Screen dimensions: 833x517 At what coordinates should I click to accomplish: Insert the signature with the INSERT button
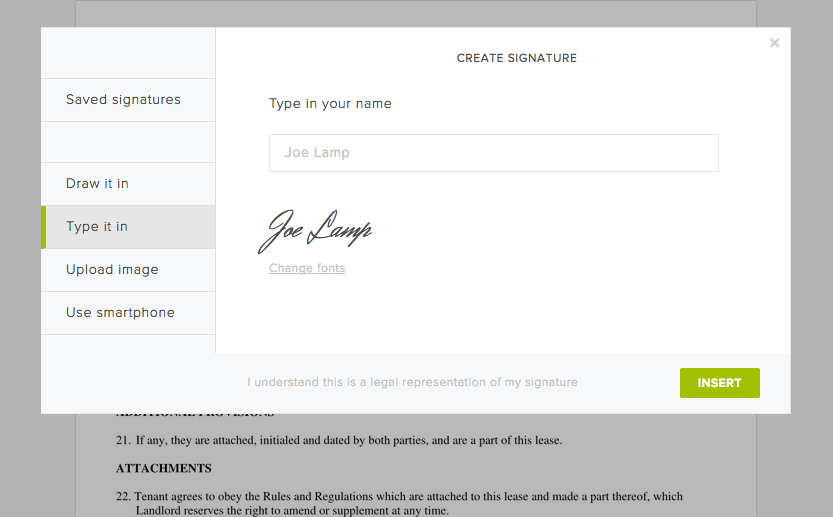tap(719, 383)
